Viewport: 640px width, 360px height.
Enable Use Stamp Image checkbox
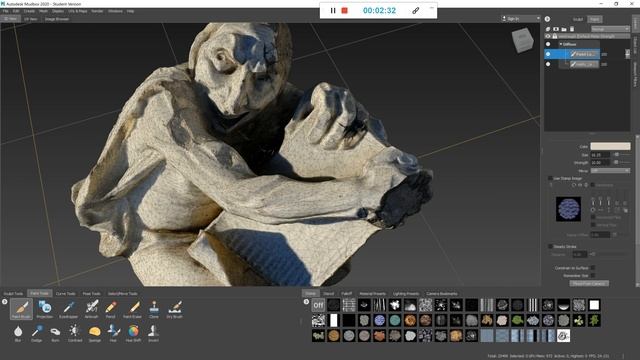[550, 178]
